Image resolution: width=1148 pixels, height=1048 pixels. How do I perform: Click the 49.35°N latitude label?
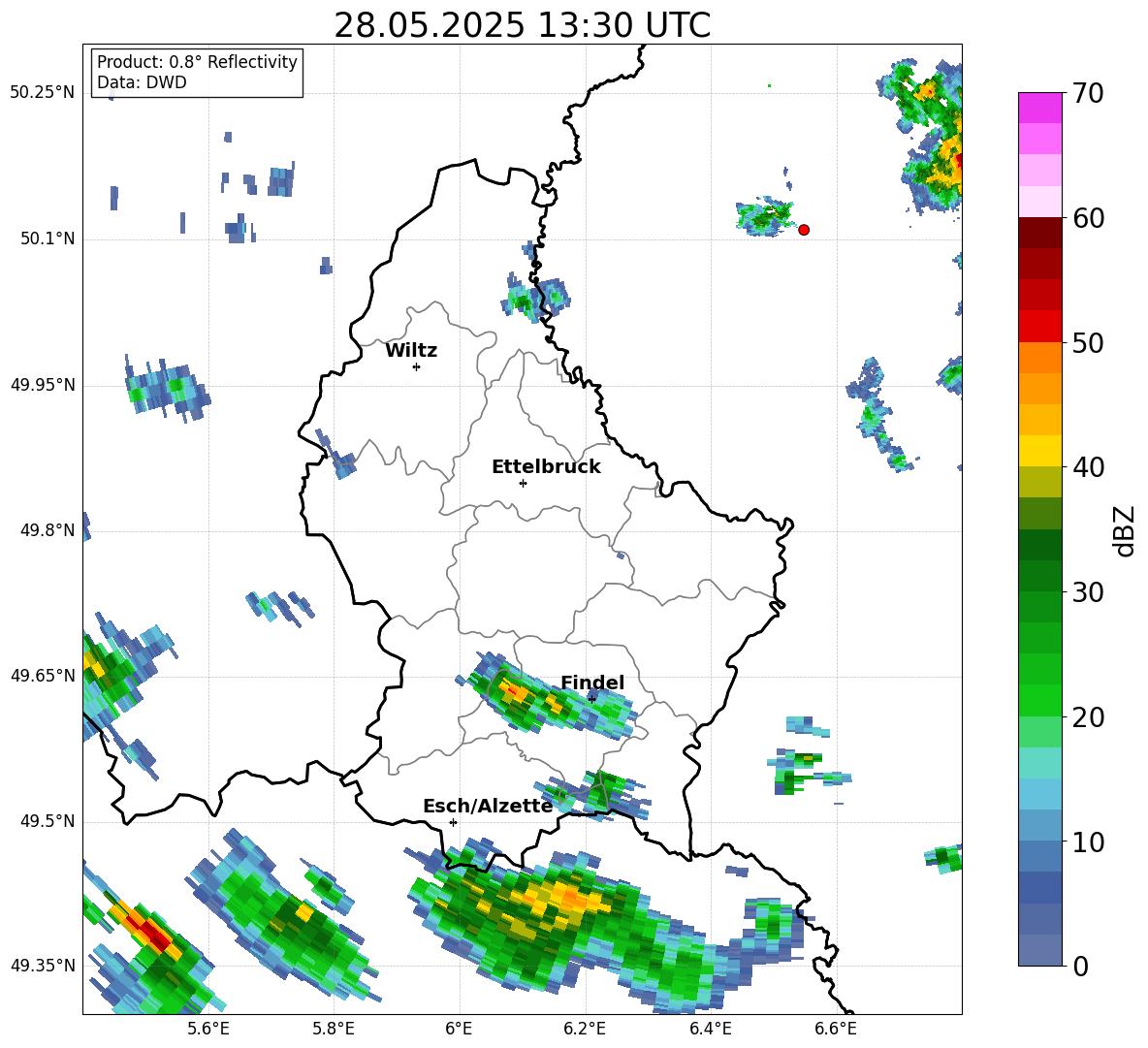coord(43,966)
